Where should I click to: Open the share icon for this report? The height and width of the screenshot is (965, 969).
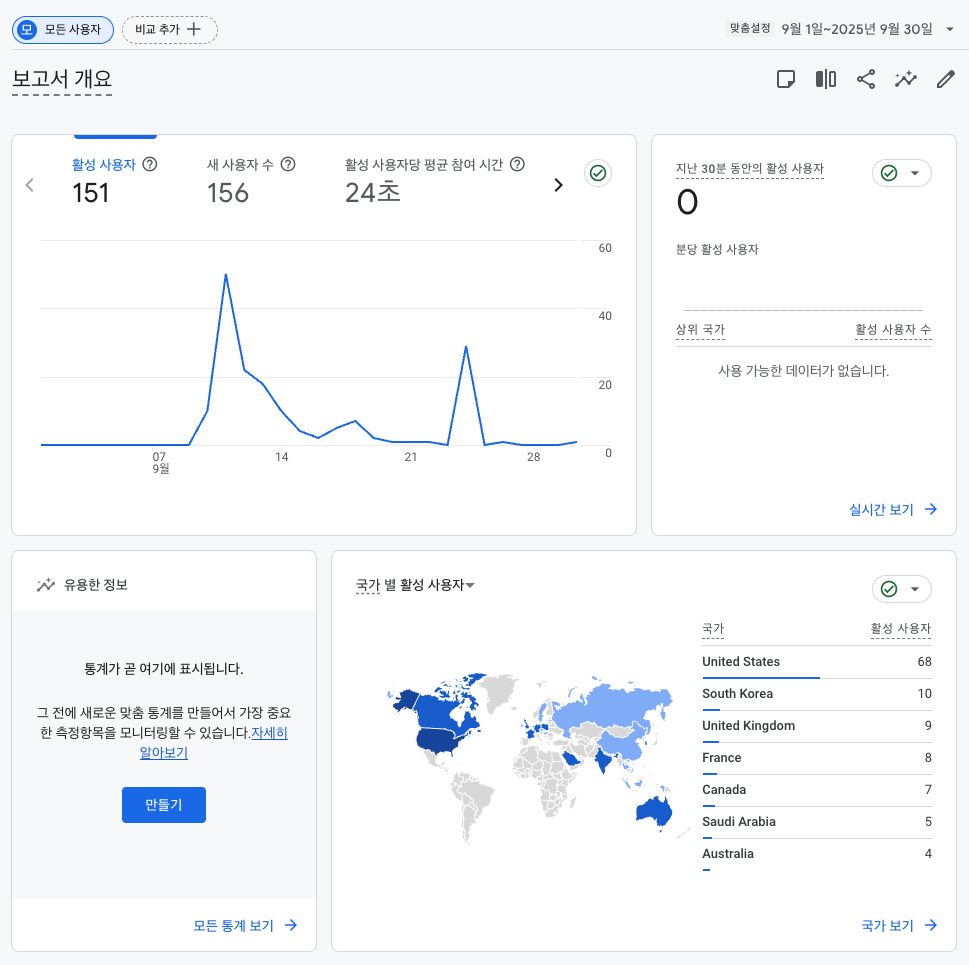pyautogui.click(x=864, y=78)
